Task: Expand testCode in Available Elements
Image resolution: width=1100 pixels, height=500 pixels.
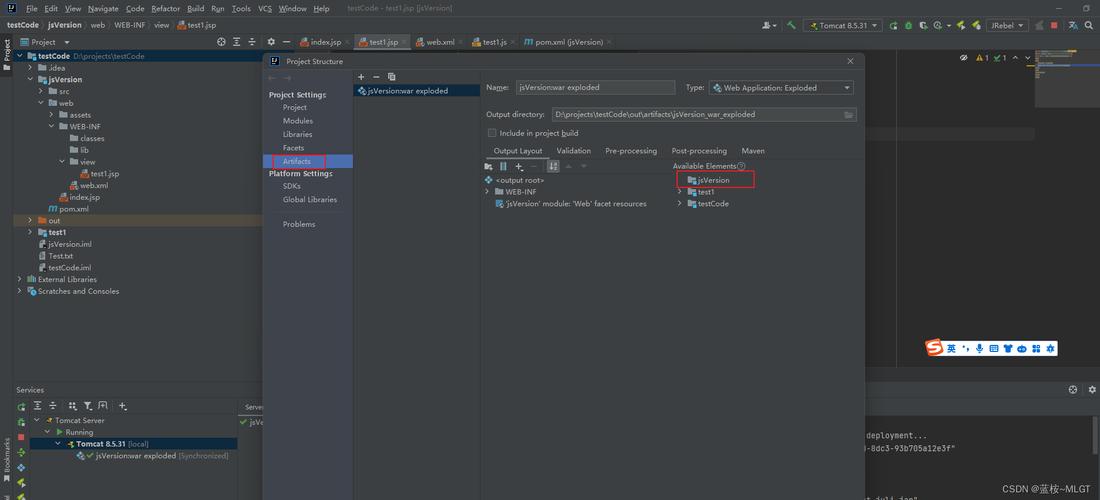Action: 680,204
